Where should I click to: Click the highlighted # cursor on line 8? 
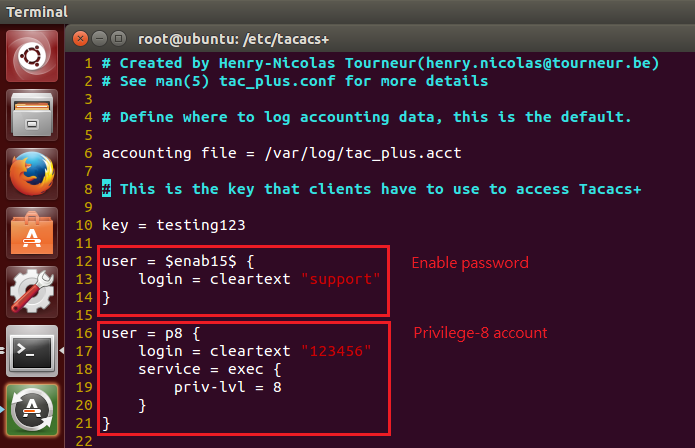tap(106, 189)
